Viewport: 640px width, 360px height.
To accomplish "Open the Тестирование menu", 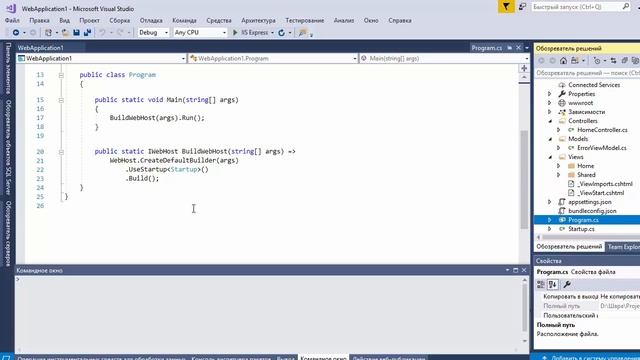I will click(x=304, y=20).
